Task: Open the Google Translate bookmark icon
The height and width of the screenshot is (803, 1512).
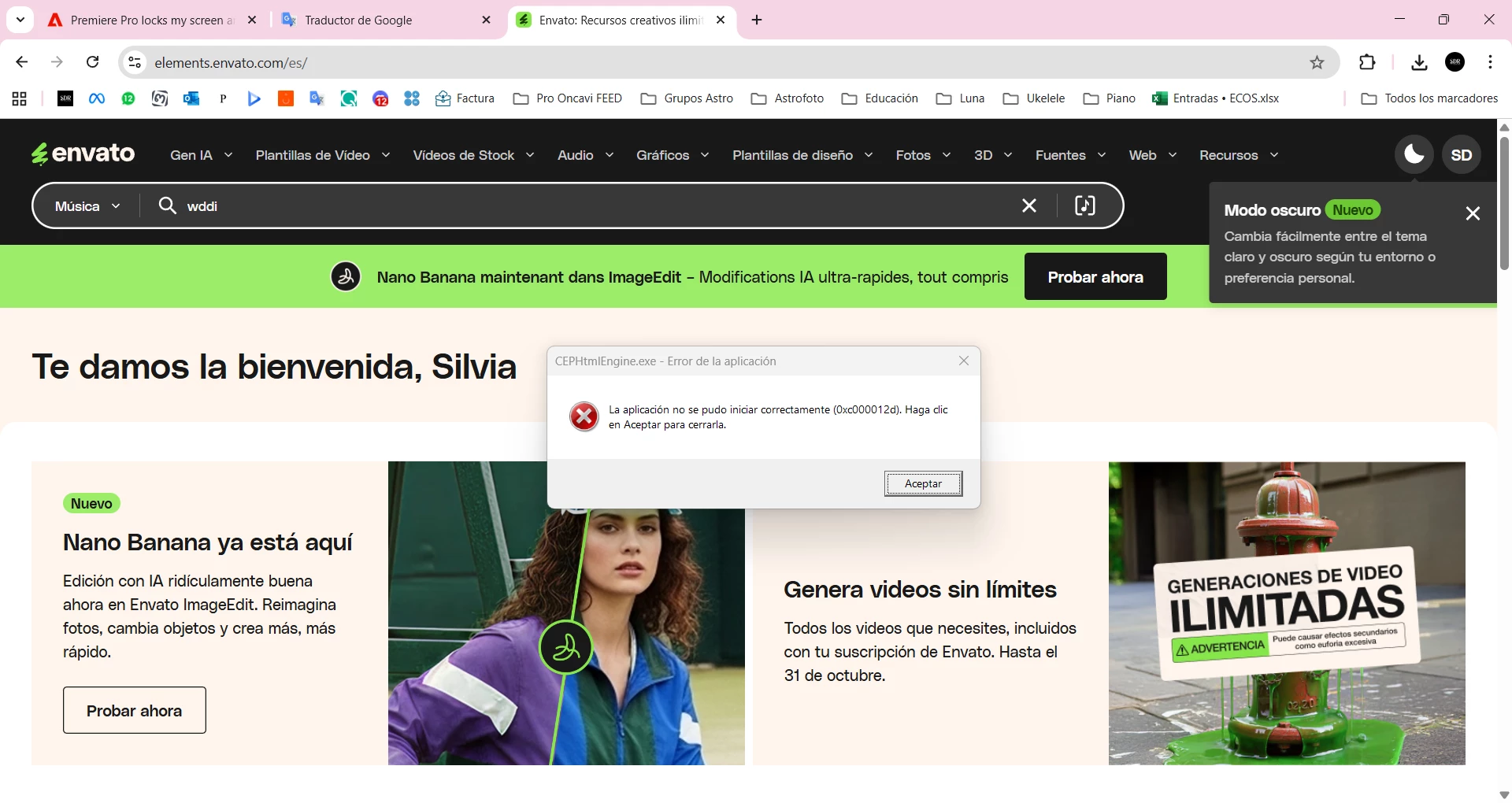Action: pos(317,98)
